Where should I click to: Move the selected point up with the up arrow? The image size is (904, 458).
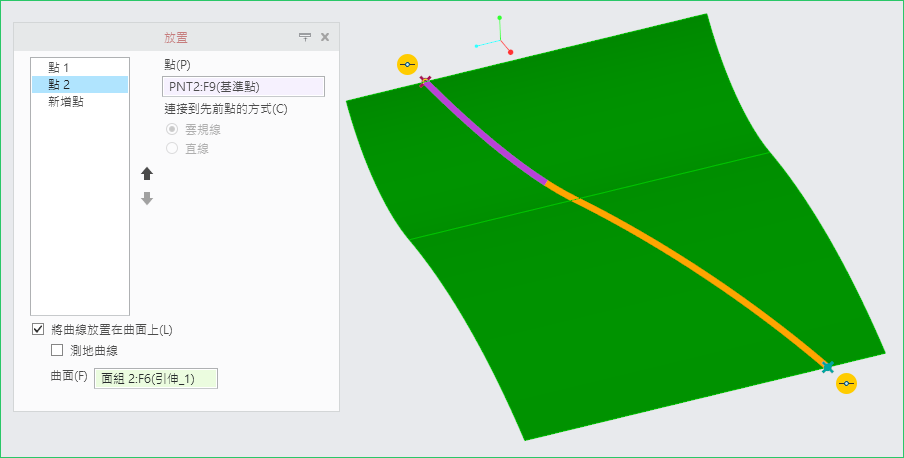click(147, 173)
